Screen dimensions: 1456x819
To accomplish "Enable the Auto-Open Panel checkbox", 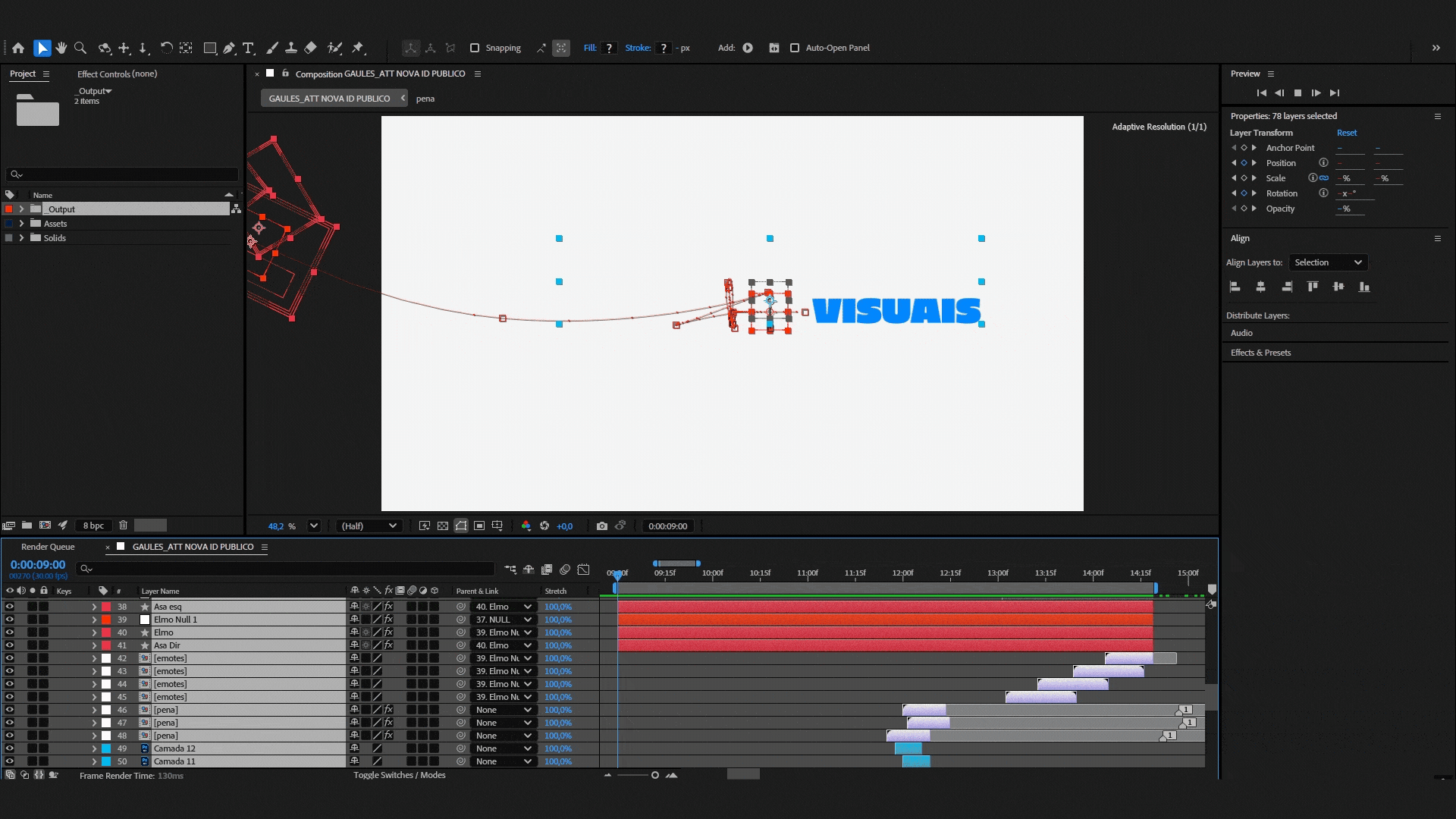I will pos(795,48).
